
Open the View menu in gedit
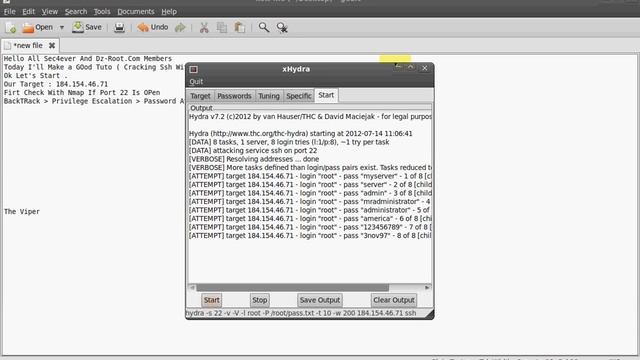49,11
